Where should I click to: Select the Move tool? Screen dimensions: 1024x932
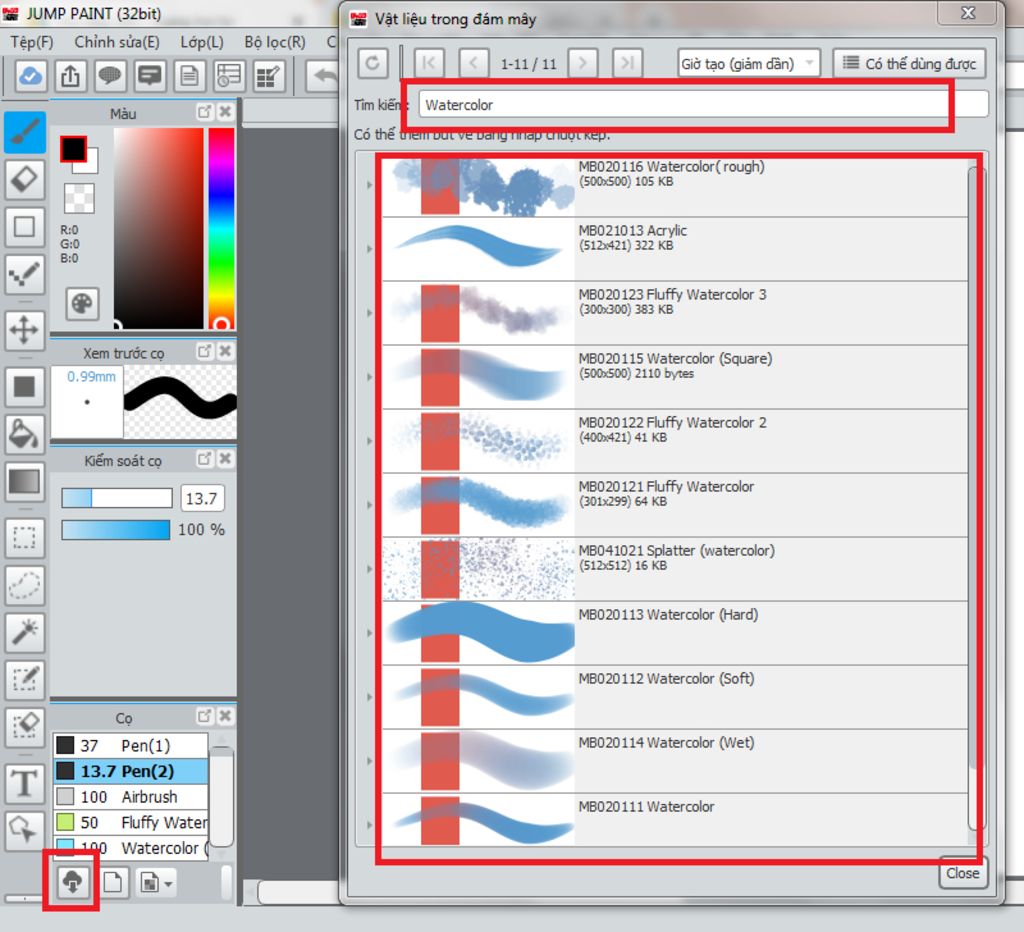[24, 329]
